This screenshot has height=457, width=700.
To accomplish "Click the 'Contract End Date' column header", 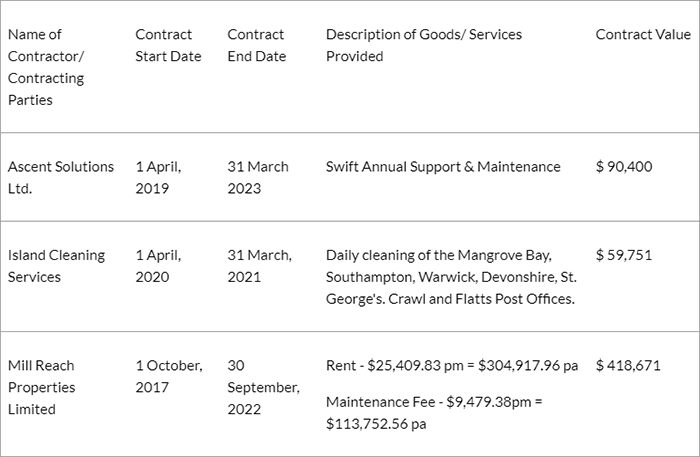I will tap(256, 45).
